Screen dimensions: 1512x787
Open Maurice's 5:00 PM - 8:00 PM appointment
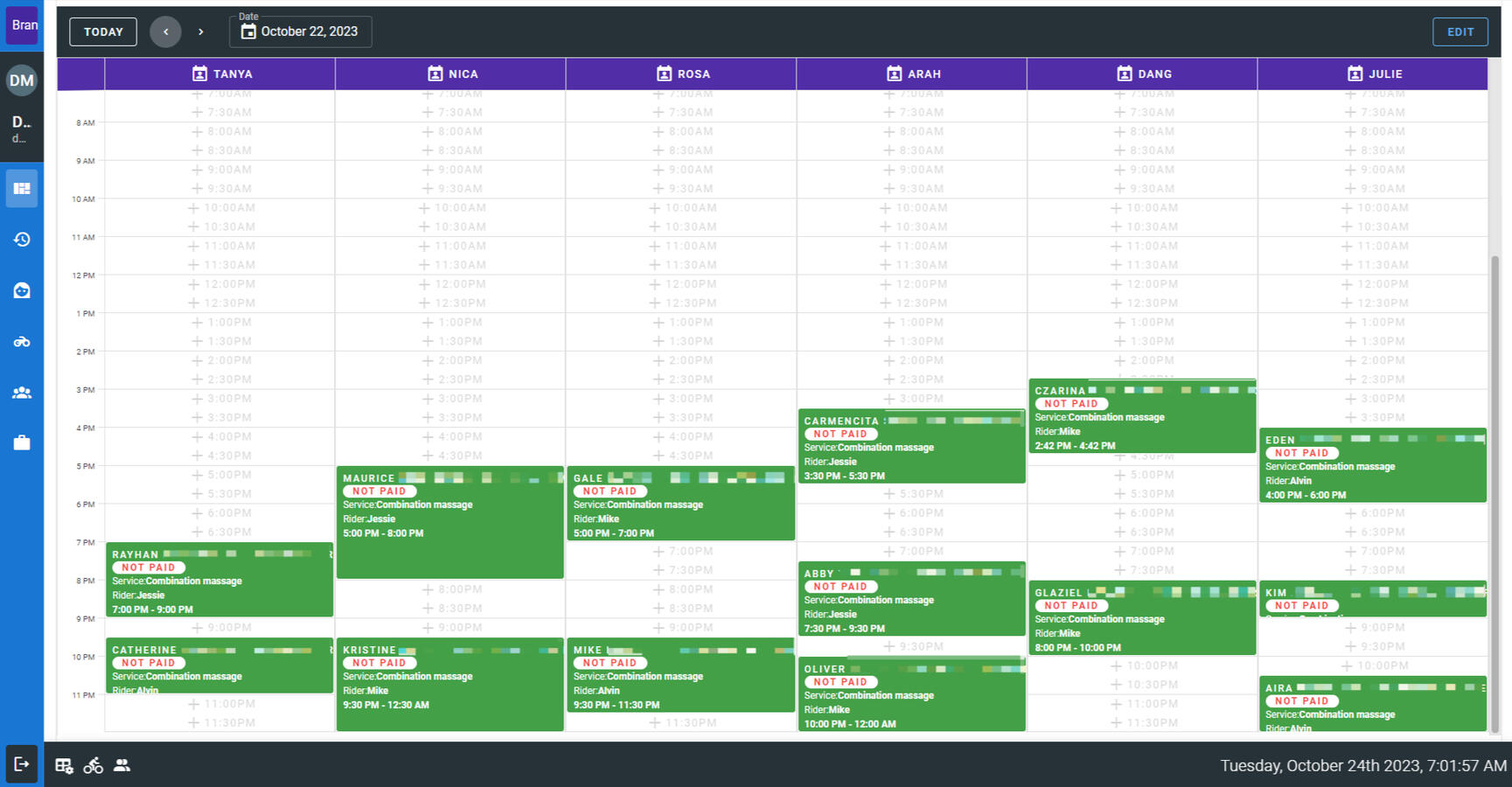point(449,522)
